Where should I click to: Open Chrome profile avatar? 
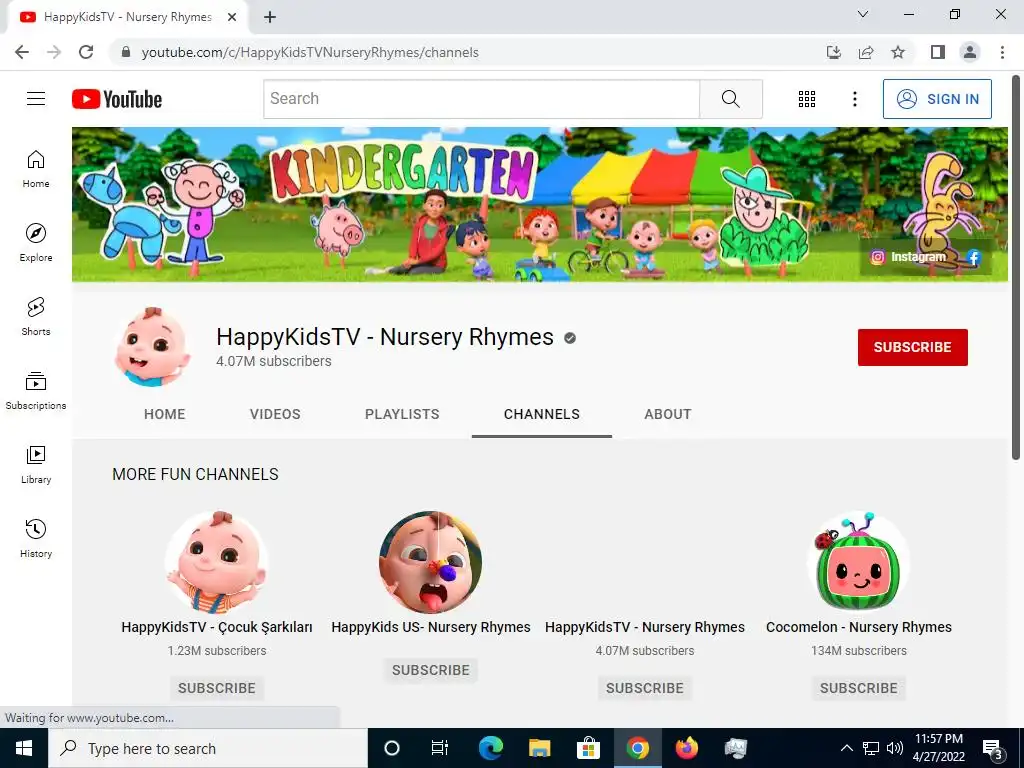[970, 52]
